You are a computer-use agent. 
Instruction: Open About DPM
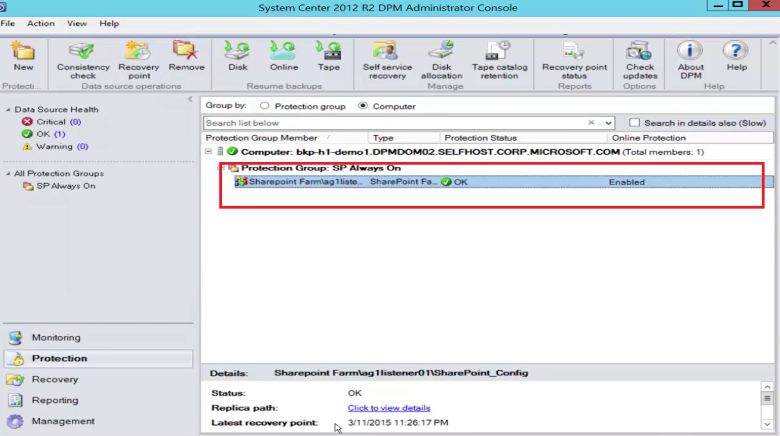690,61
